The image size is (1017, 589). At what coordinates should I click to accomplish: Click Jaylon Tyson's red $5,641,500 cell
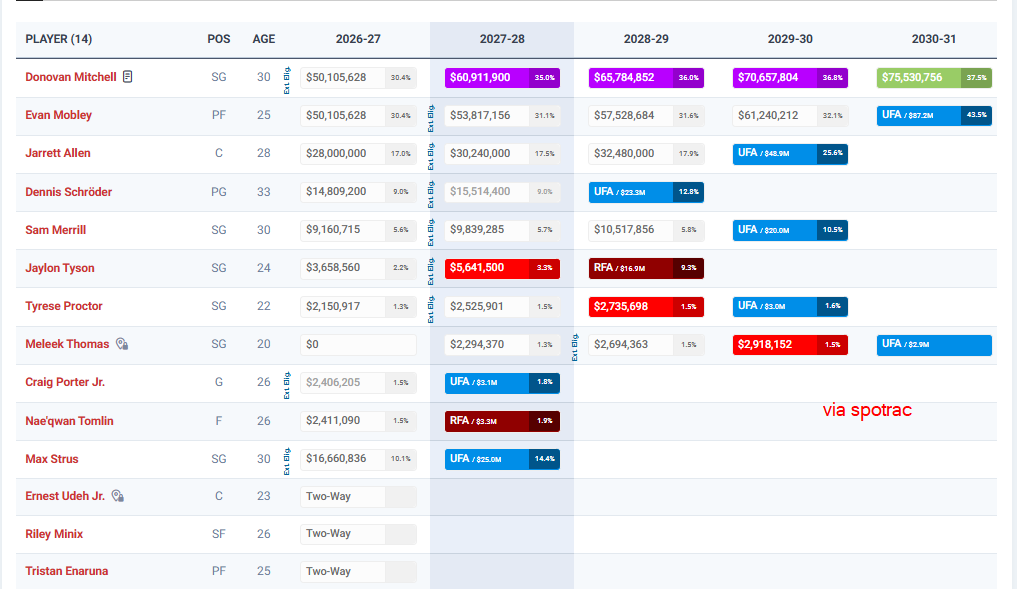pos(502,268)
